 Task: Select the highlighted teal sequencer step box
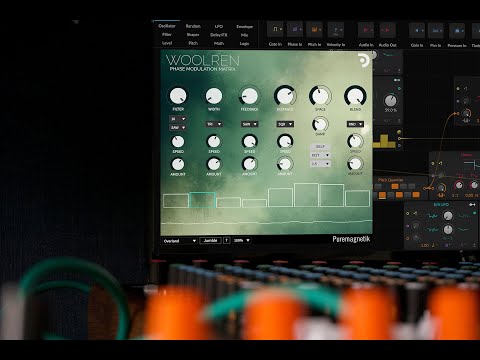click(x=202, y=200)
